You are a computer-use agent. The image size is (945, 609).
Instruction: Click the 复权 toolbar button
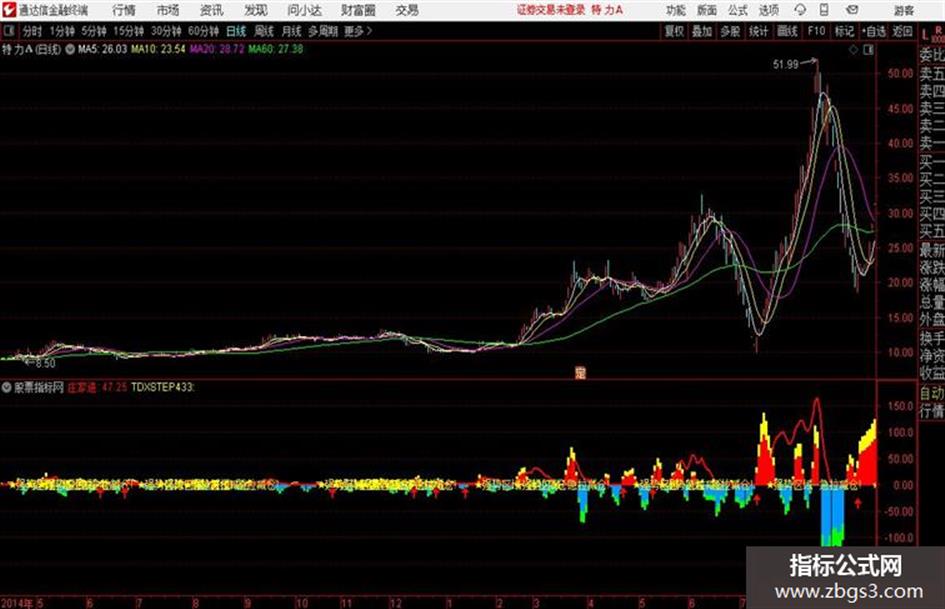point(674,31)
